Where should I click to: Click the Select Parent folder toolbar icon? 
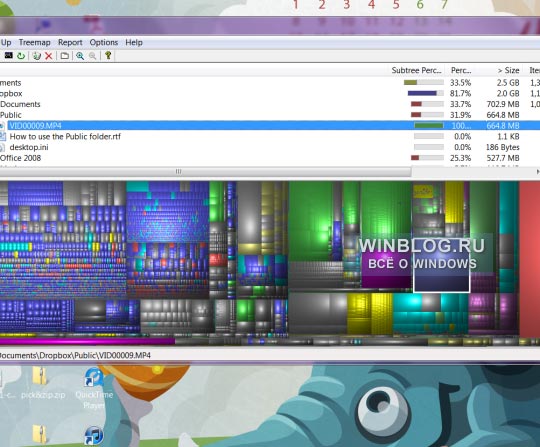pos(64,55)
